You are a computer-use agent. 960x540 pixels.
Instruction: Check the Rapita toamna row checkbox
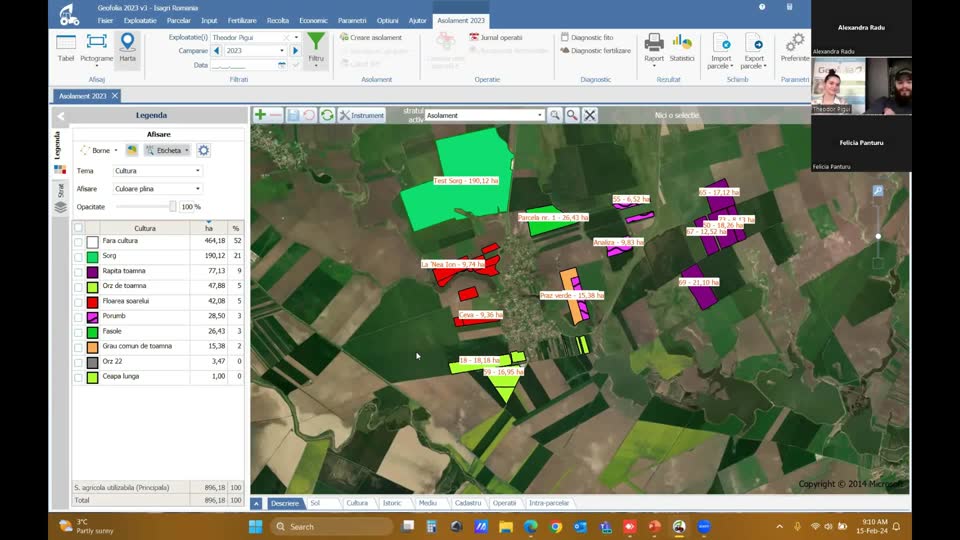pos(78,272)
